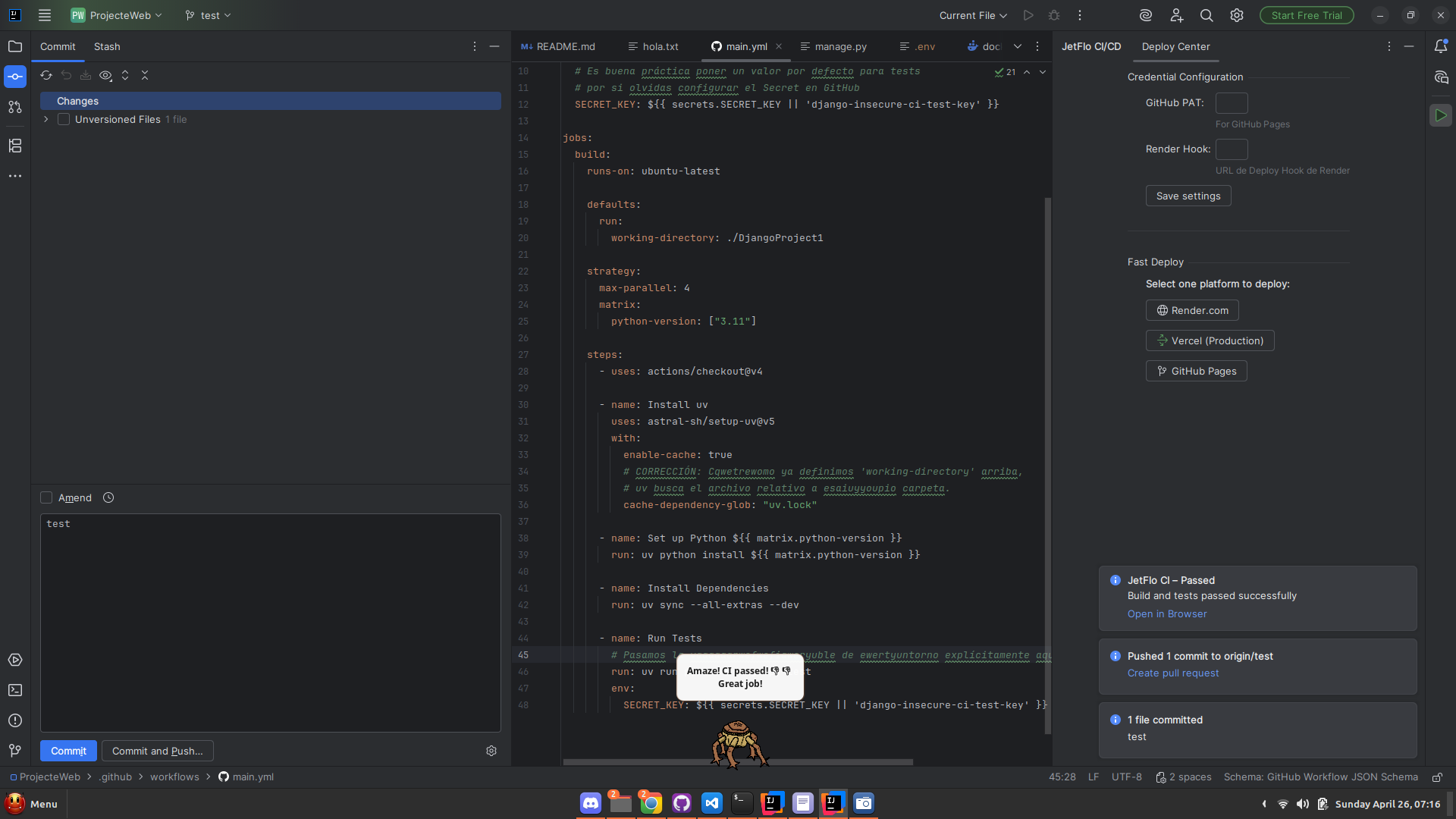Viewport: 1456px width, 819px height.
Task: Open the AI Assistant chat icon
Action: pyautogui.click(x=1441, y=77)
